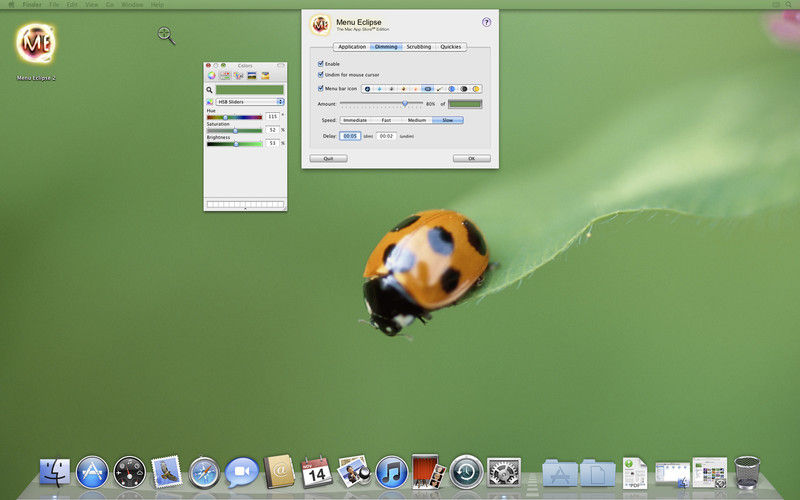Click the Amount dimming slider

pyautogui.click(x=381, y=104)
